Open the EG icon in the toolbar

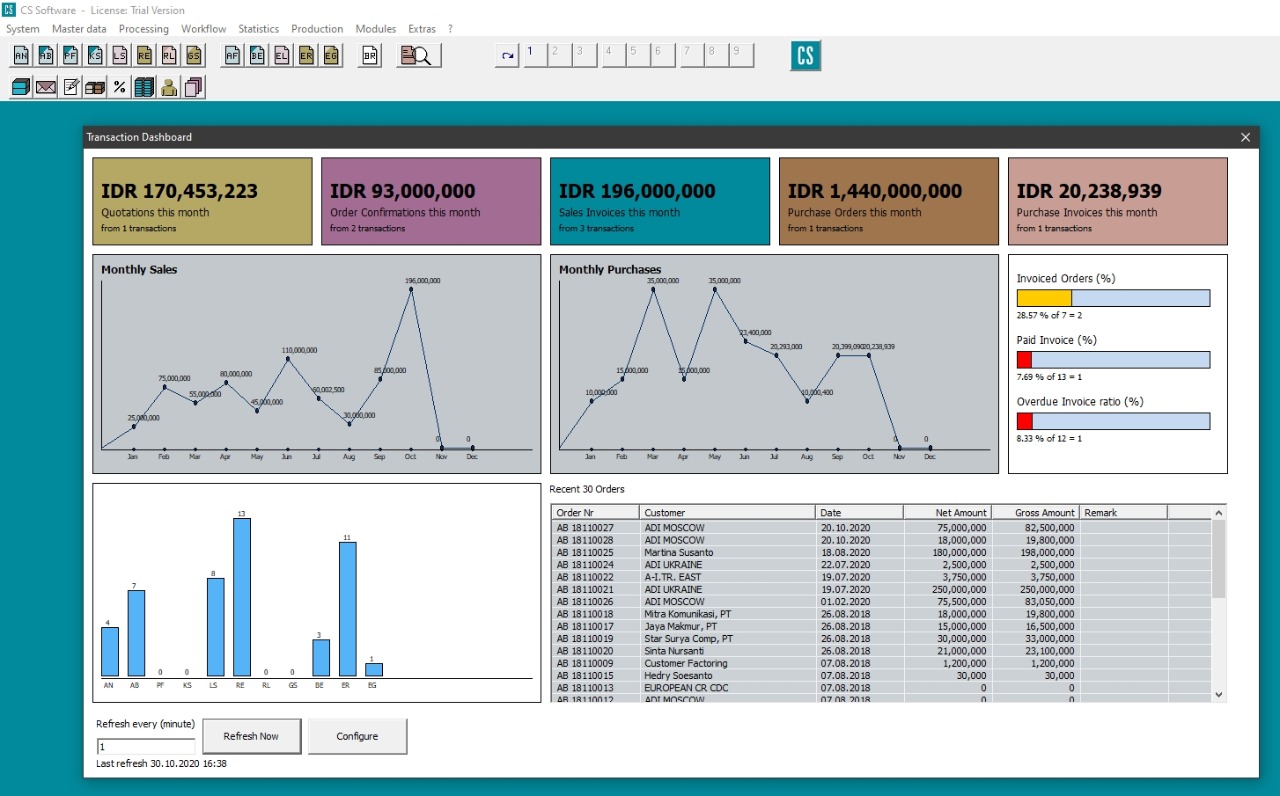[x=331, y=55]
